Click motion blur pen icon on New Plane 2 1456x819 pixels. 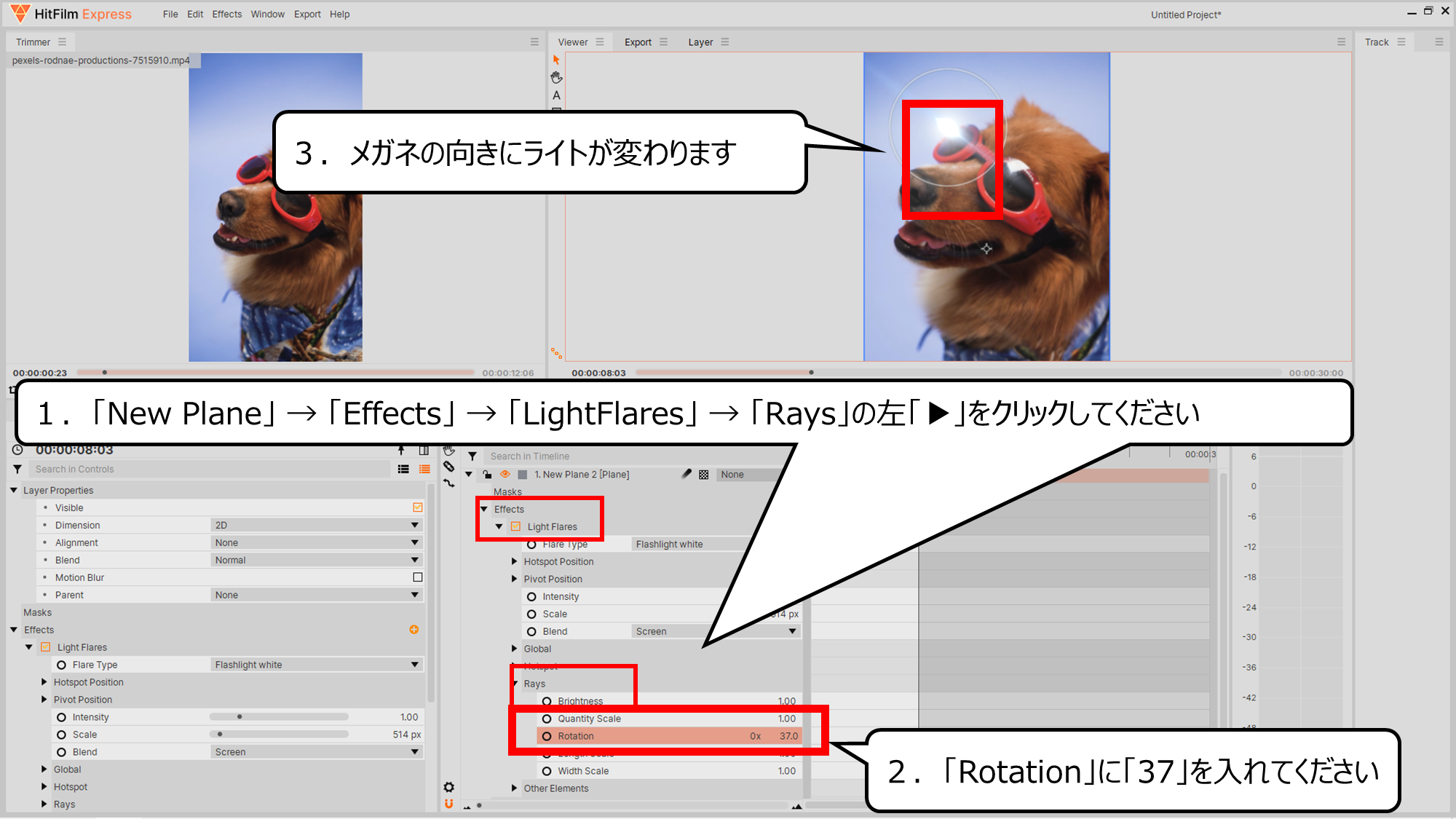pos(686,475)
